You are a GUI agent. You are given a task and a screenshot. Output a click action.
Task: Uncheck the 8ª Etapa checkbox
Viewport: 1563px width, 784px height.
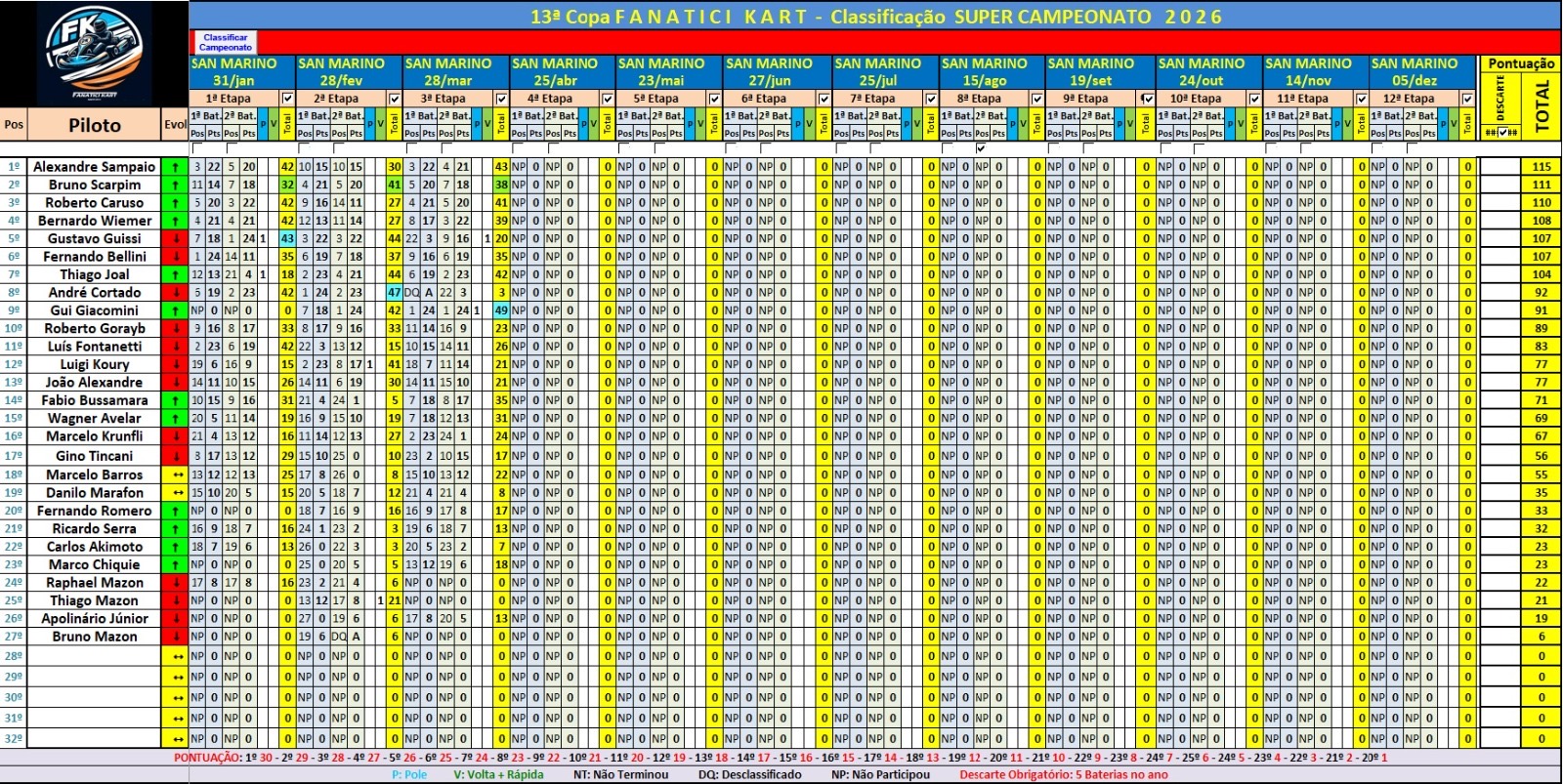(x=1036, y=99)
